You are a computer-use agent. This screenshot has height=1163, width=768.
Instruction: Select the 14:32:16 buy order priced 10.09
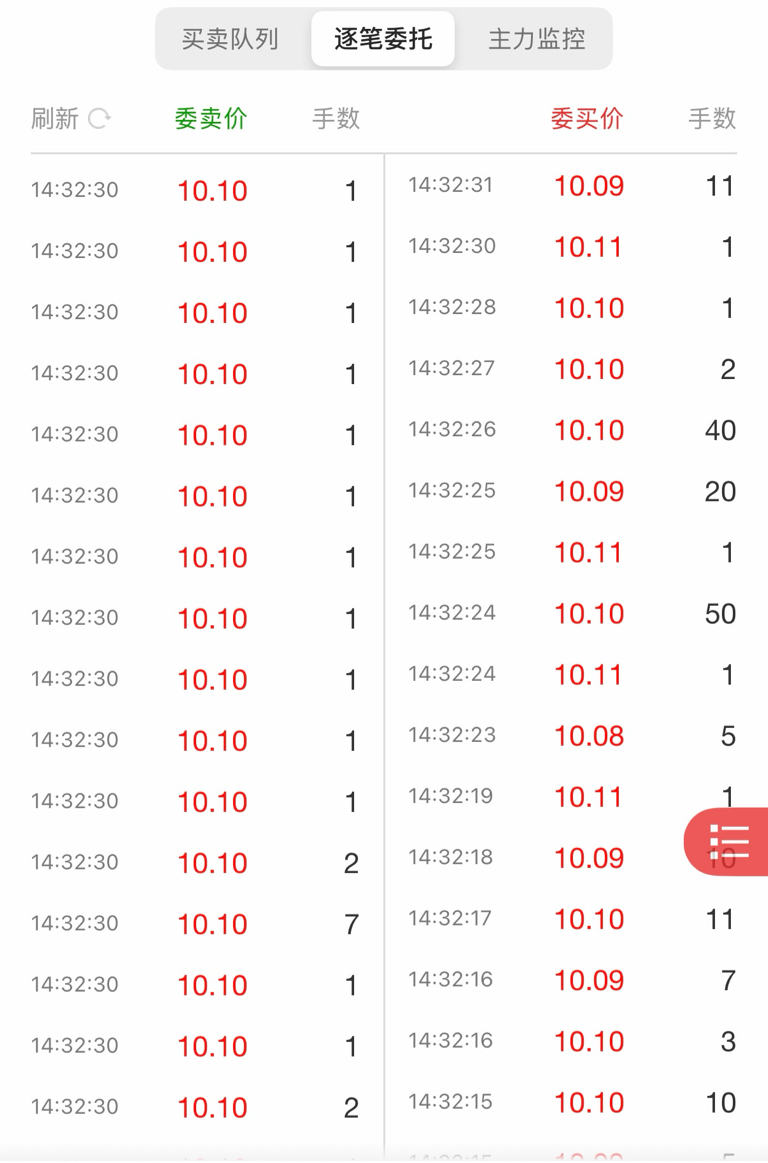571,980
